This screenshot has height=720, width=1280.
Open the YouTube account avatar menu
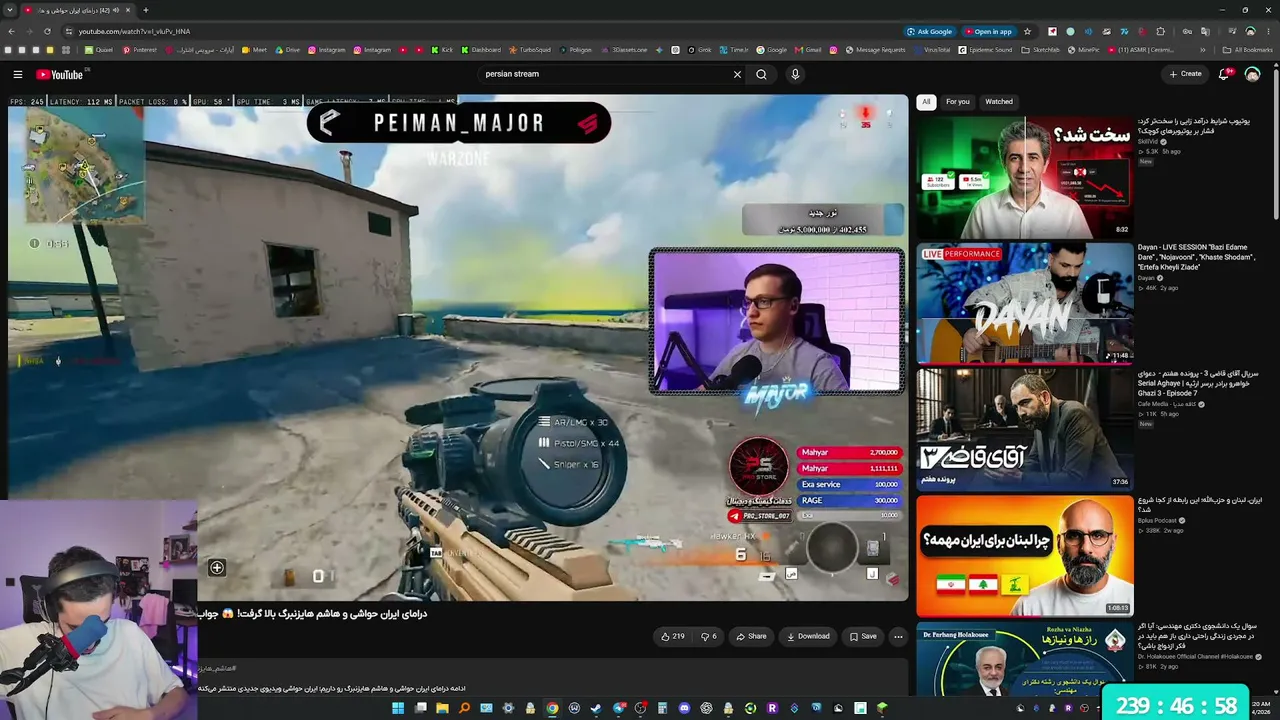tap(1252, 74)
